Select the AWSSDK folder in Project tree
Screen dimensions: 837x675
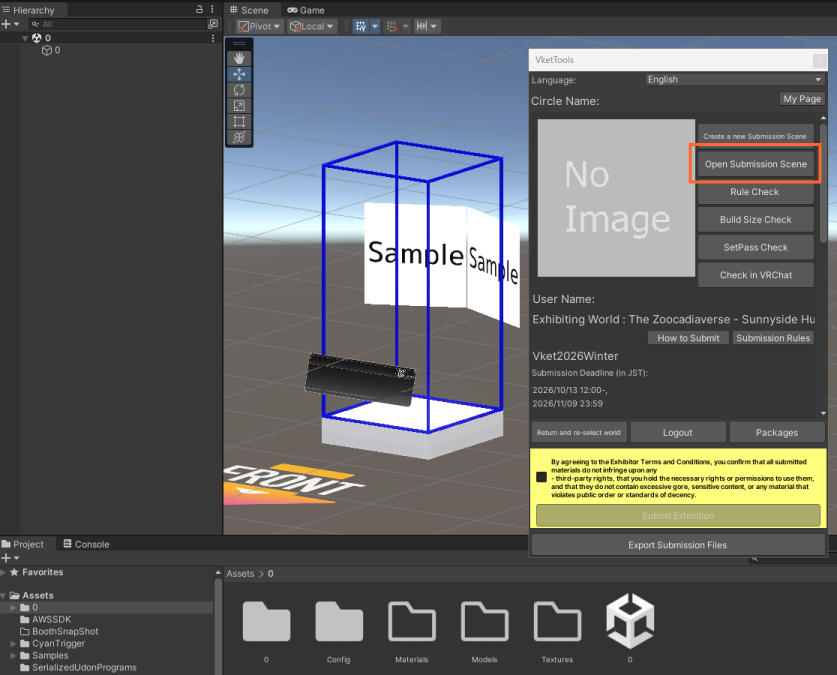pos(45,620)
